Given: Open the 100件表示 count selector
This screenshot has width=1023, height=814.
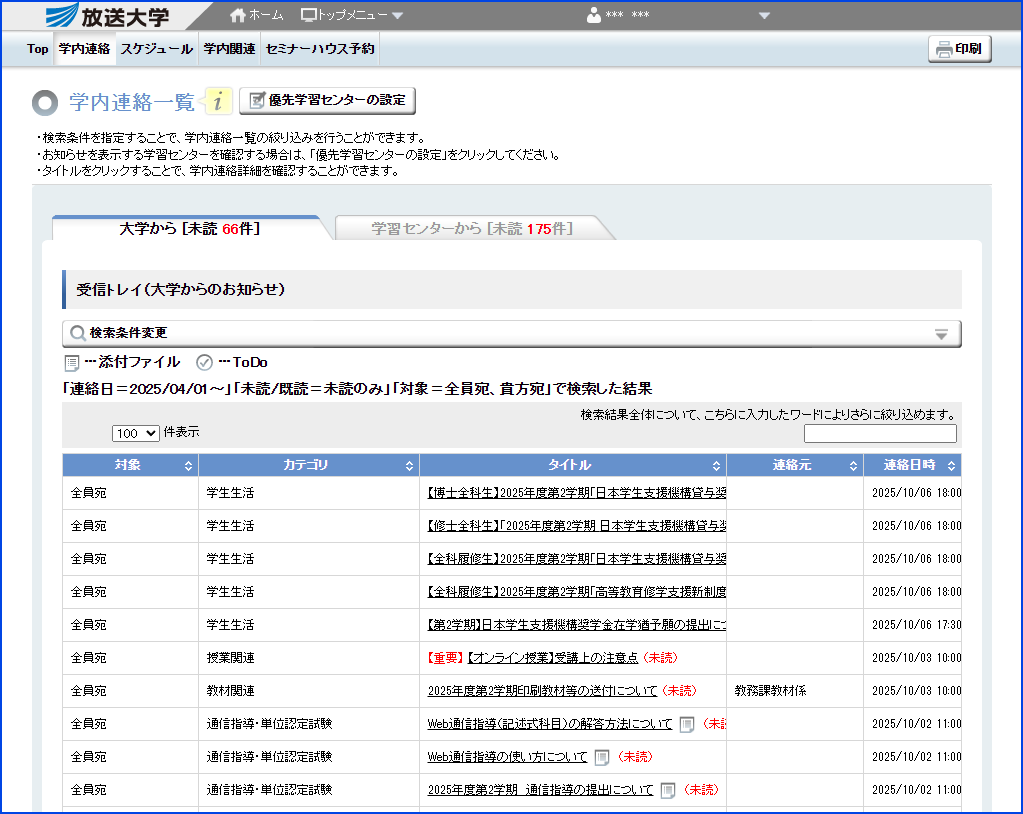Looking at the screenshot, I should [x=135, y=433].
